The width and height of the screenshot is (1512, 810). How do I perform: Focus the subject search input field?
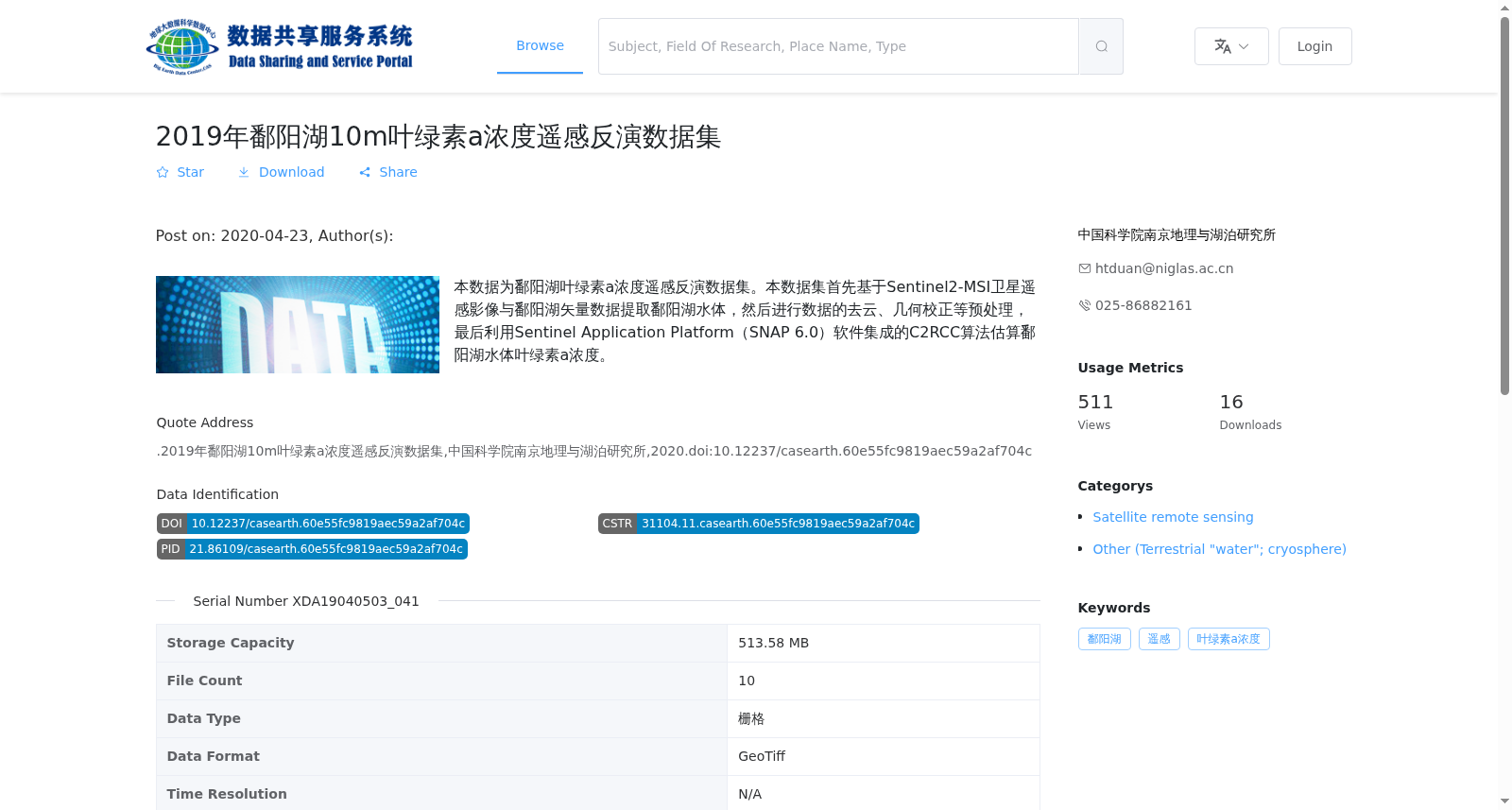point(838,46)
